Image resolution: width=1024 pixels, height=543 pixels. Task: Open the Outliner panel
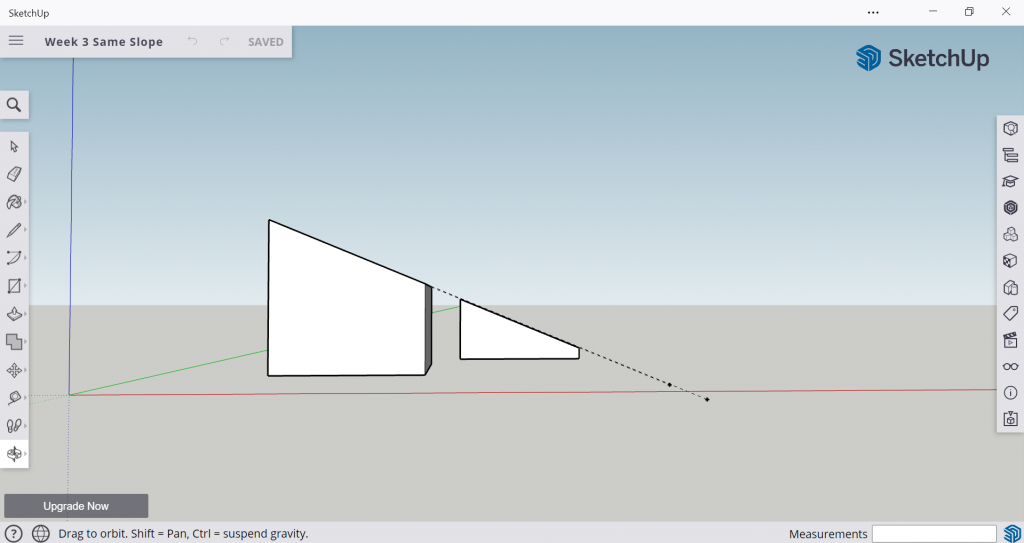[x=1010, y=155]
